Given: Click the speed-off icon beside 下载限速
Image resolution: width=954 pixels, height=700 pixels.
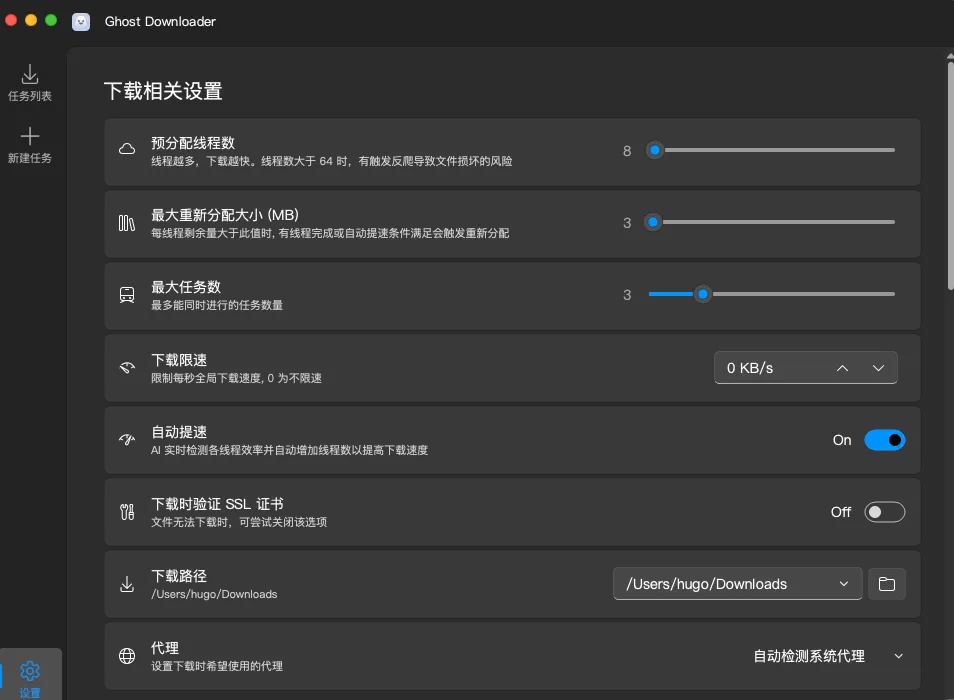Looking at the screenshot, I should click(x=127, y=367).
